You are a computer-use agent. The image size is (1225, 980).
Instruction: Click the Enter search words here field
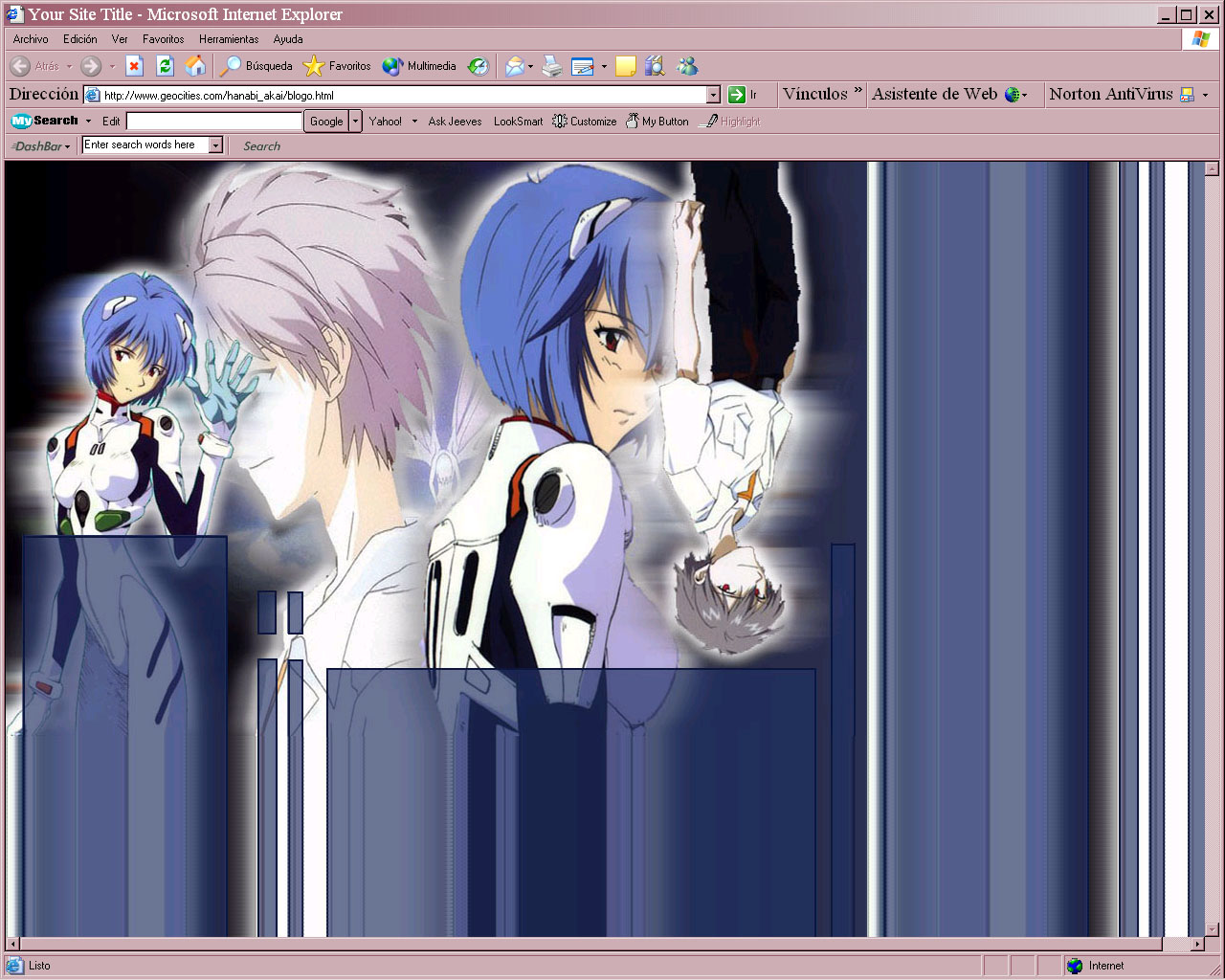[145, 145]
